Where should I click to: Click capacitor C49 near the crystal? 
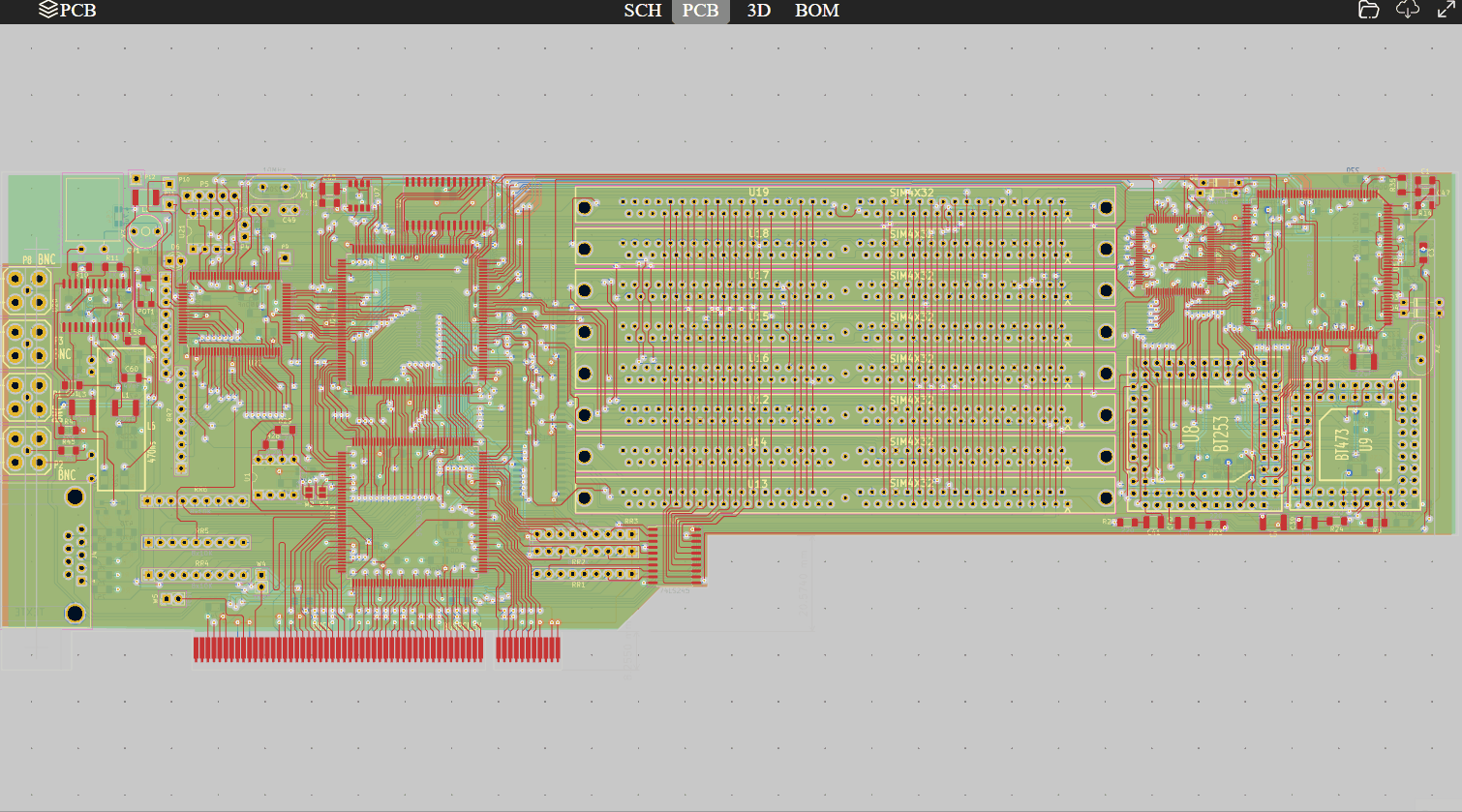click(x=288, y=210)
